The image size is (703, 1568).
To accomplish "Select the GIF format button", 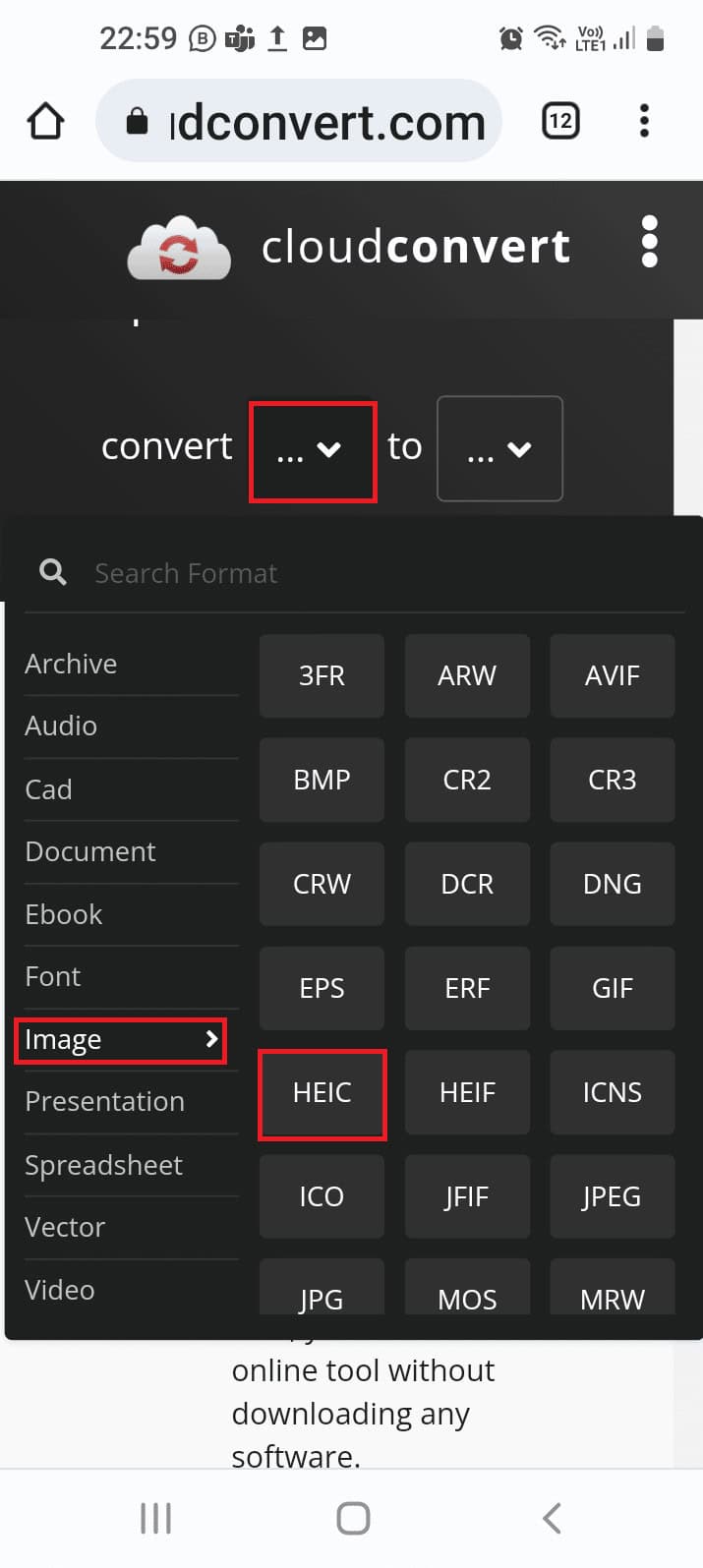I will [612, 988].
